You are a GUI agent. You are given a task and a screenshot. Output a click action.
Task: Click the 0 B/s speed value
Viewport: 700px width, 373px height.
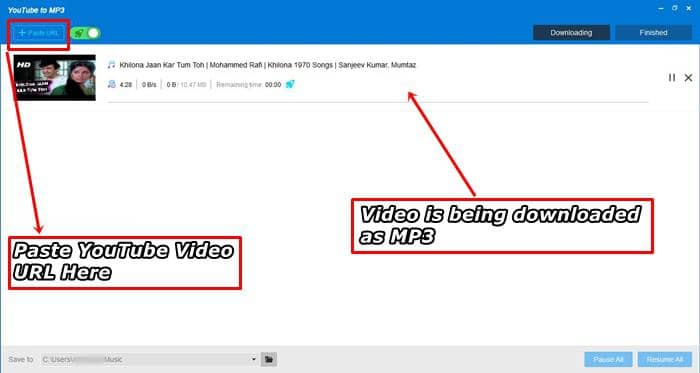[149, 85]
